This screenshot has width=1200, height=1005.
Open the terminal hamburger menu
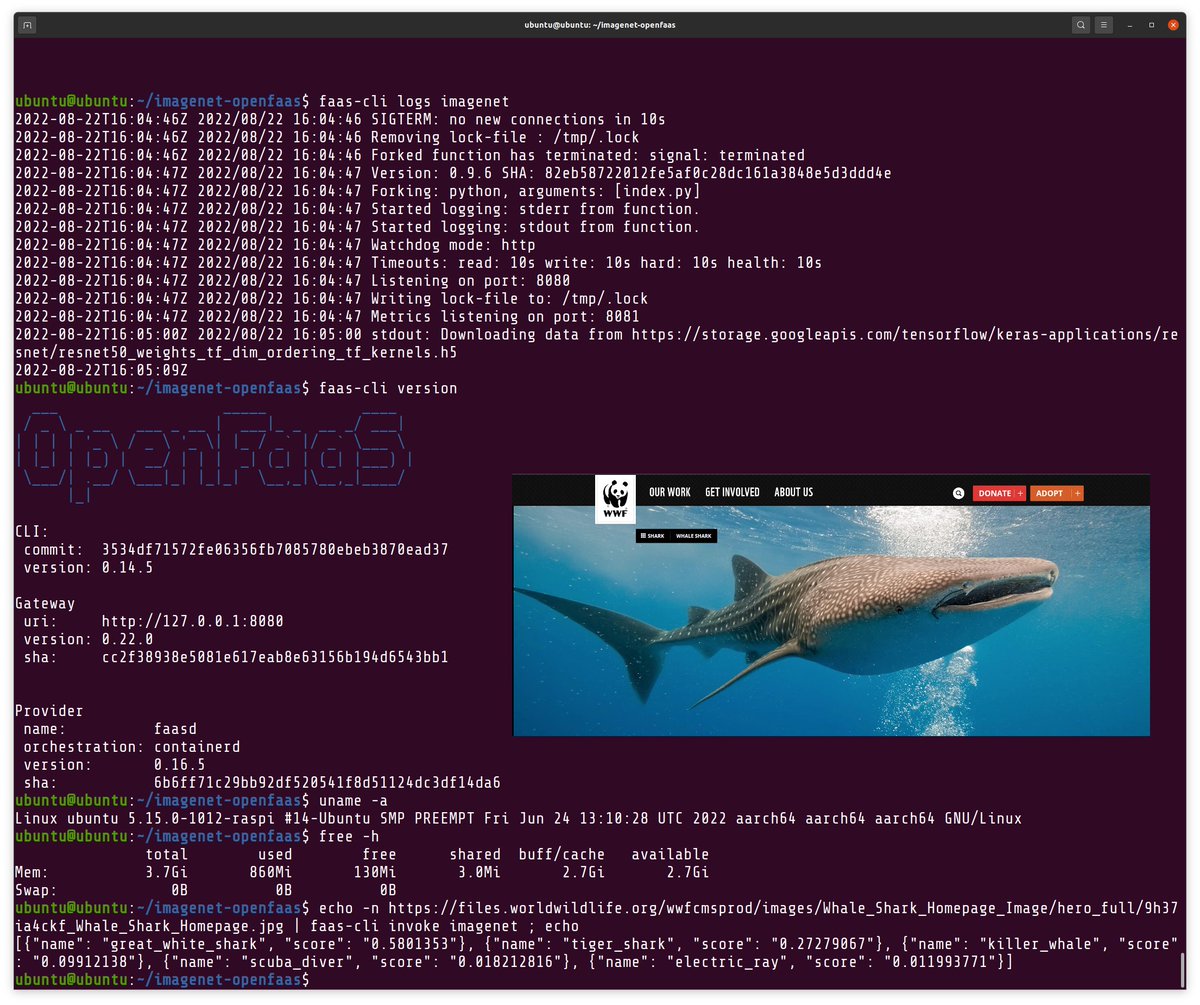pyautogui.click(x=1104, y=24)
